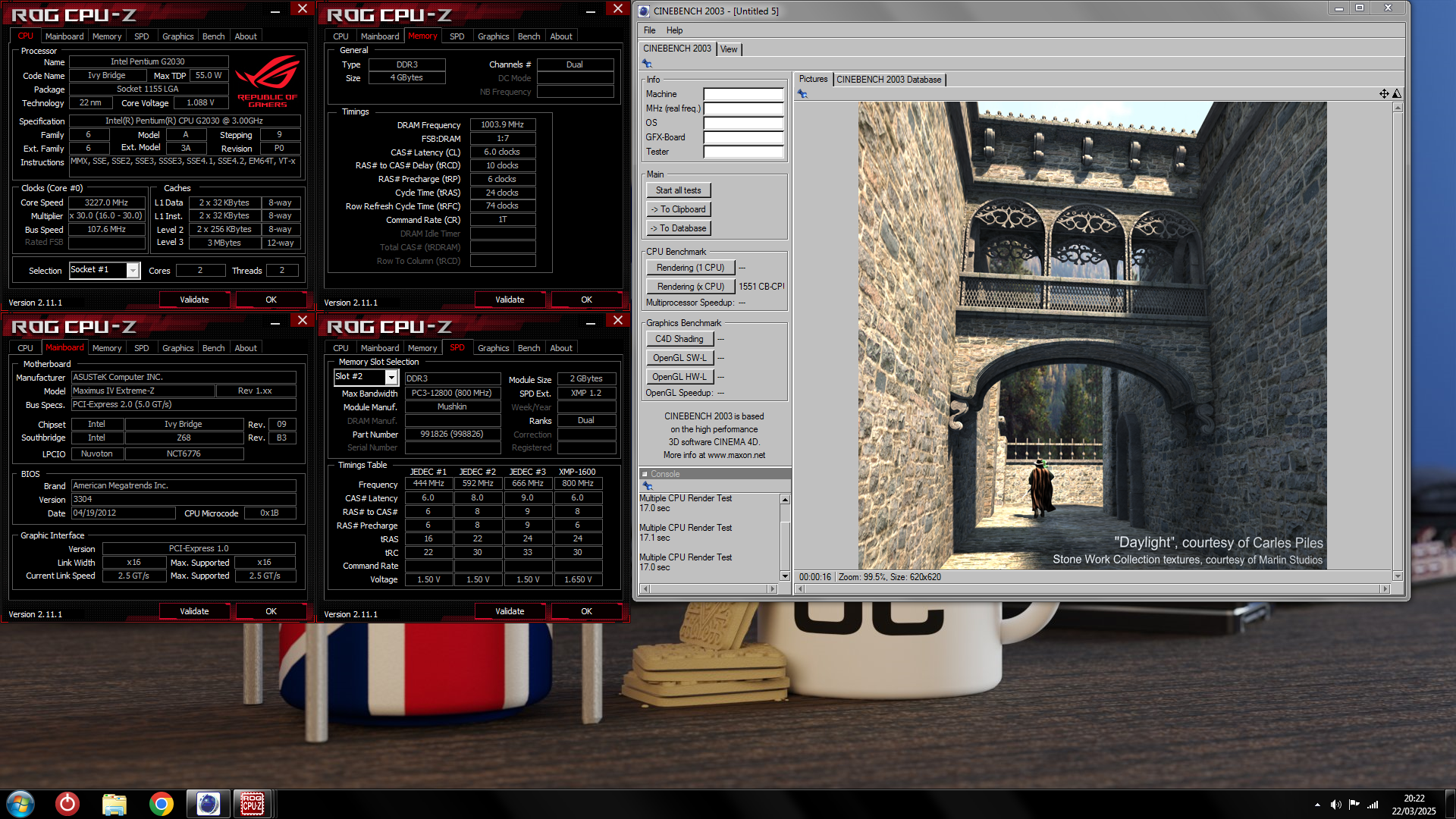This screenshot has width=1456, height=819.
Task: Open the network signal tray icon
Action: [x=1373, y=805]
